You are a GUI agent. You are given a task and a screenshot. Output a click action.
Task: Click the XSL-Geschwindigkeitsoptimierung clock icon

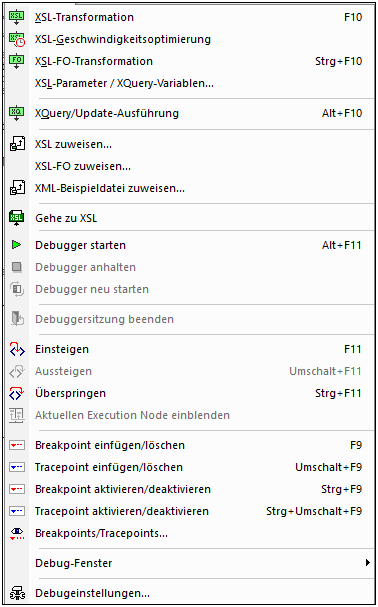tap(16, 39)
